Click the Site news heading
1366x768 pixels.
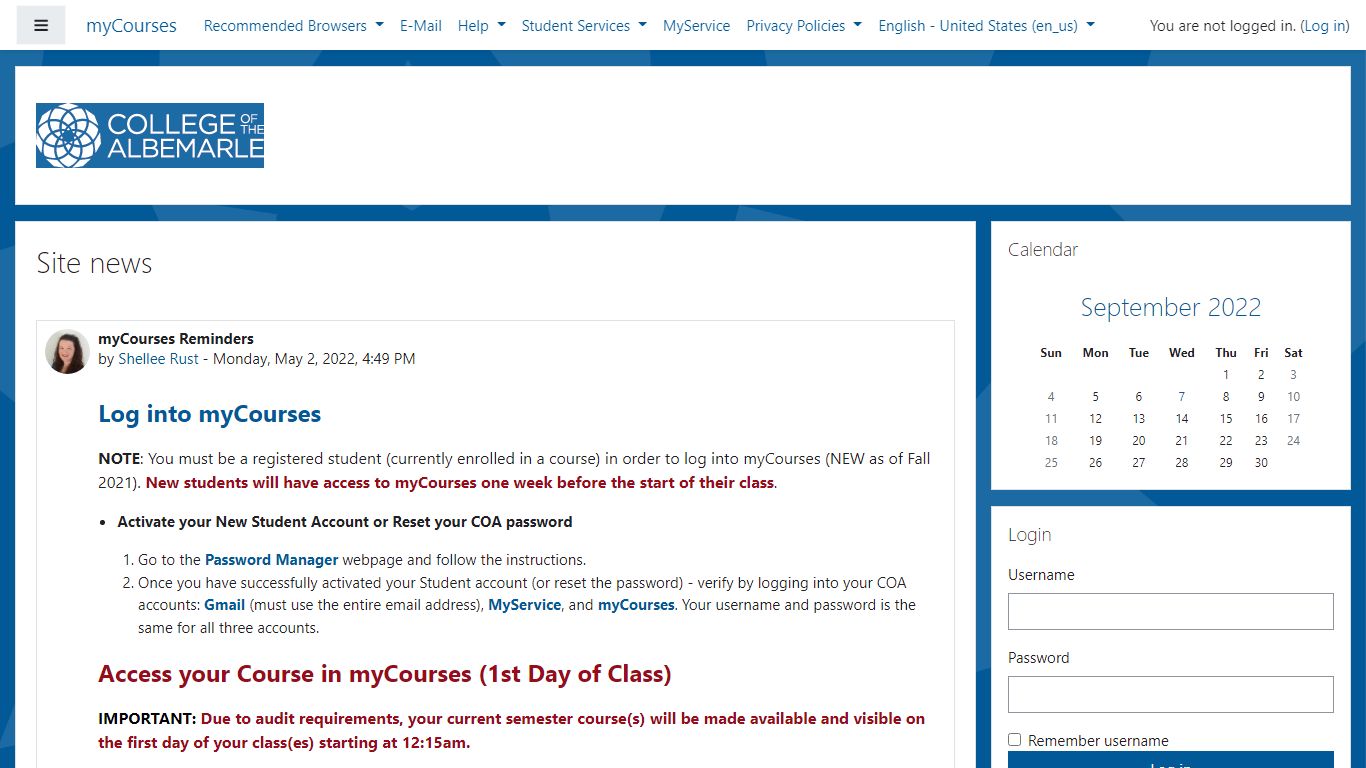pyautogui.click(x=94, y=263)
